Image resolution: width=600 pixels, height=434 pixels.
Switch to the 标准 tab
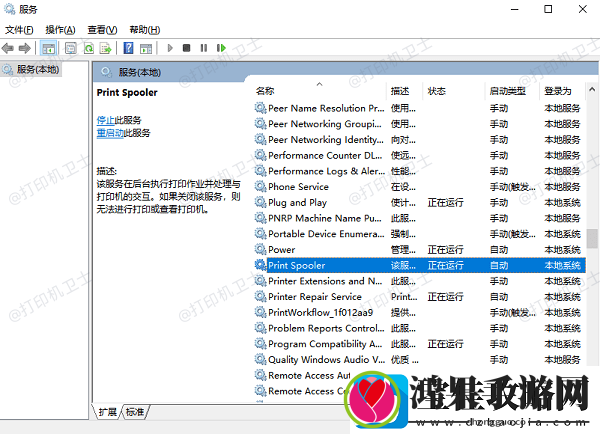pos(135,412)
